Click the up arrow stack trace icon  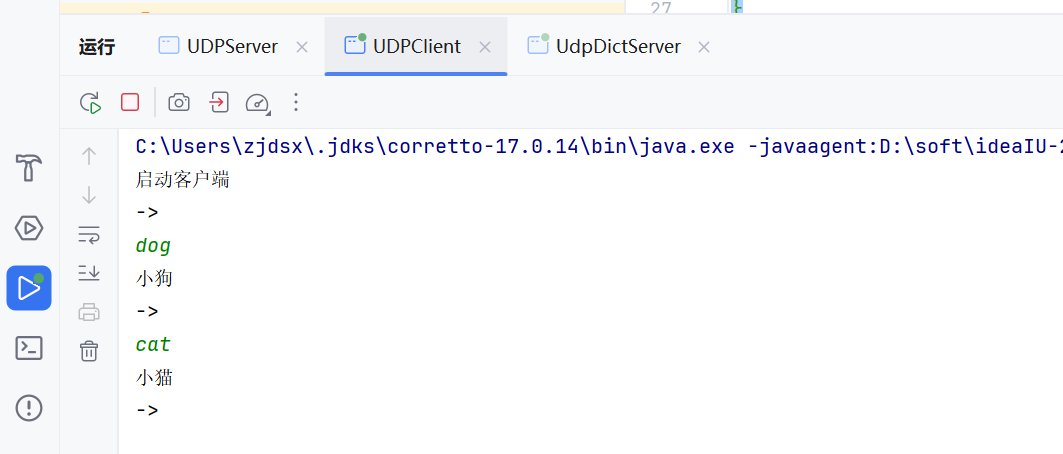89,157
